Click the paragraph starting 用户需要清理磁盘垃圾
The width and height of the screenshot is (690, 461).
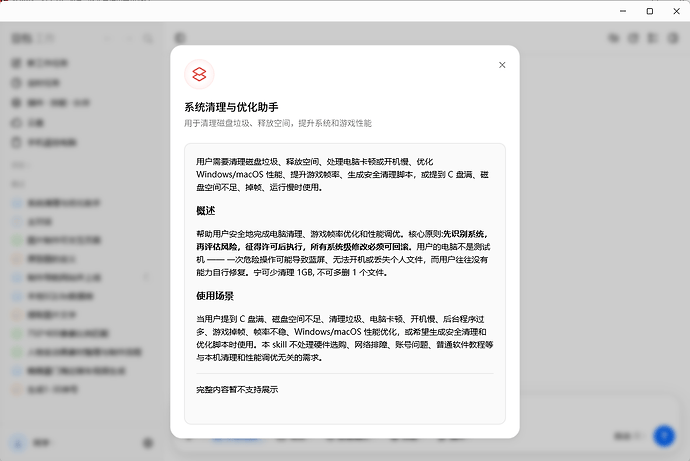[x=343, y=175]
